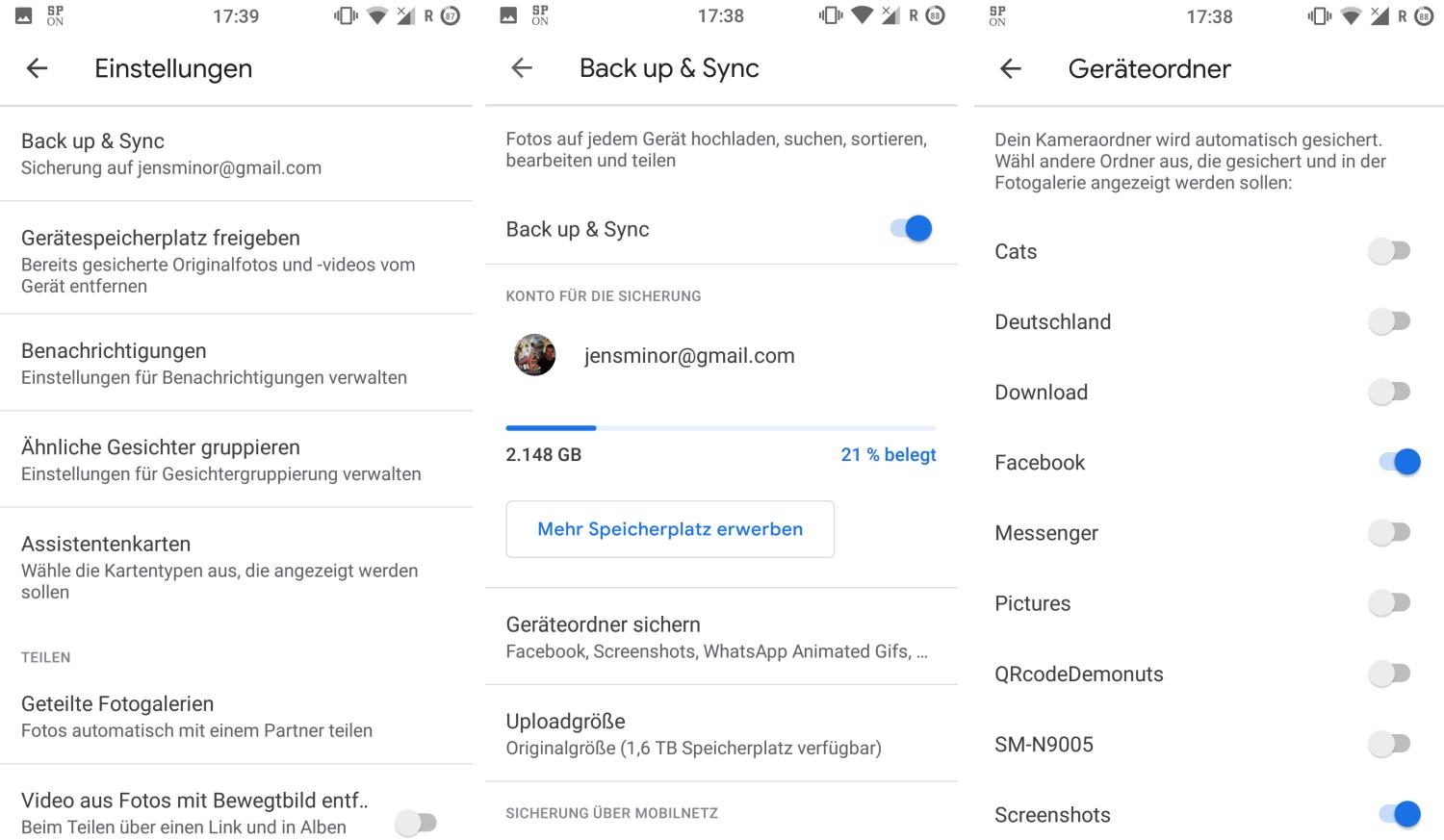This screenshot has width=1444, height=840.
Task: Tap the image notification icon in left status bar
Action: [23, 15]
